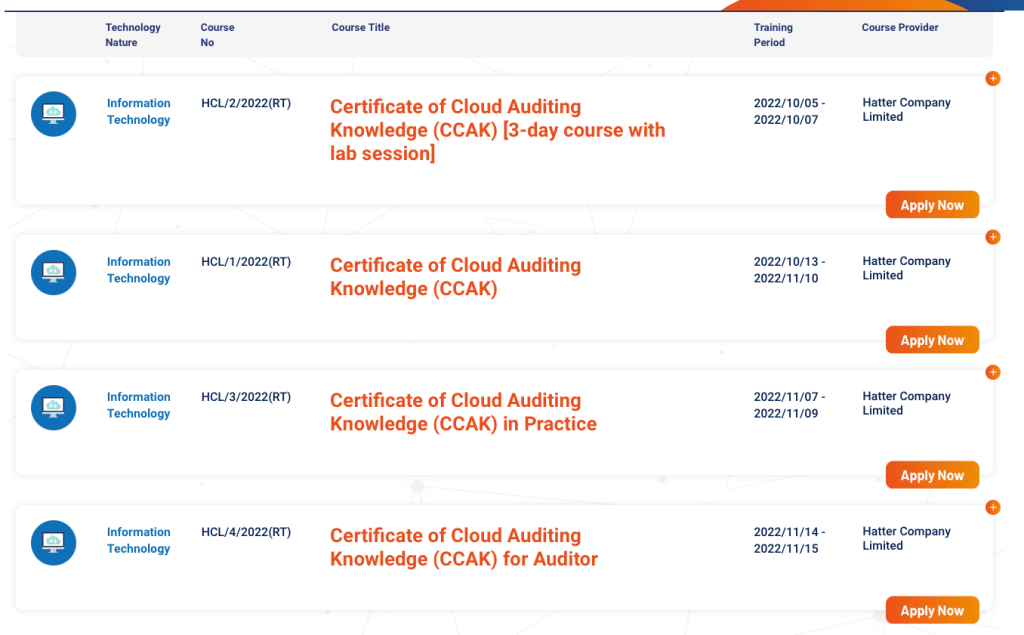
Task: Click the Course Provider column header
Action: (x=900, y=28)
